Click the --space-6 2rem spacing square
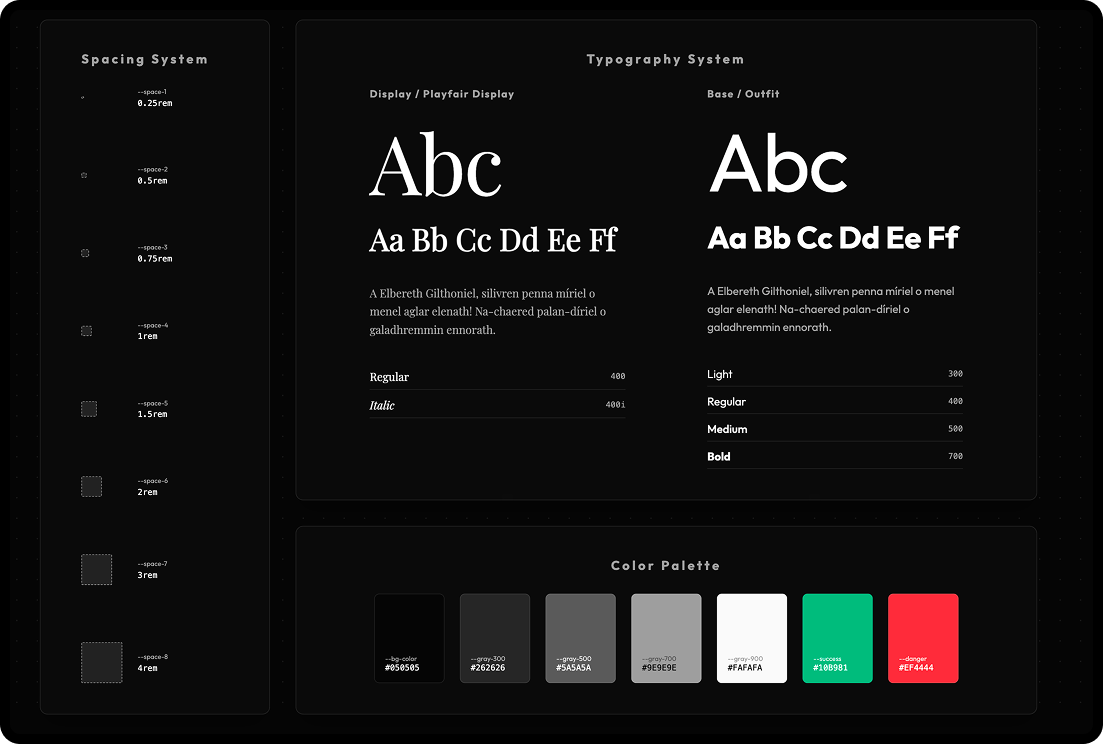This screenshot has width=1103, height=744. click(91, 486)
